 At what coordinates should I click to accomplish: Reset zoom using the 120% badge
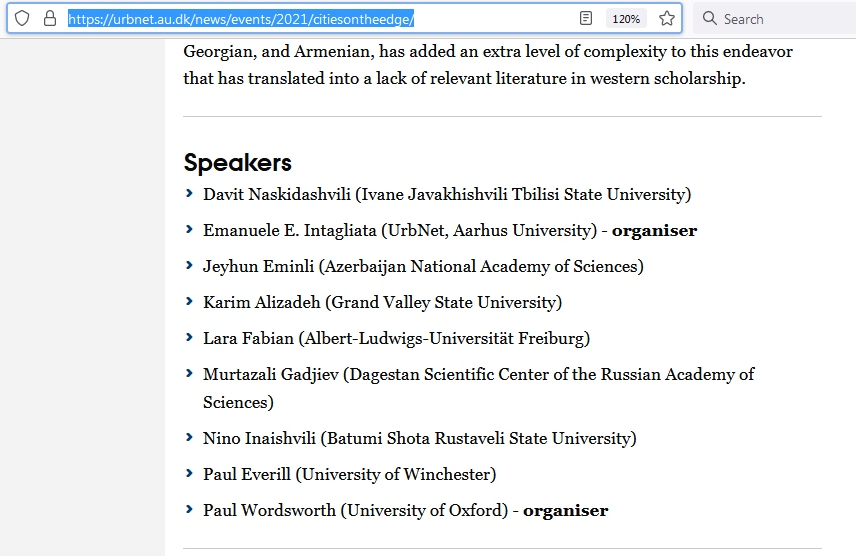point(626,19)
